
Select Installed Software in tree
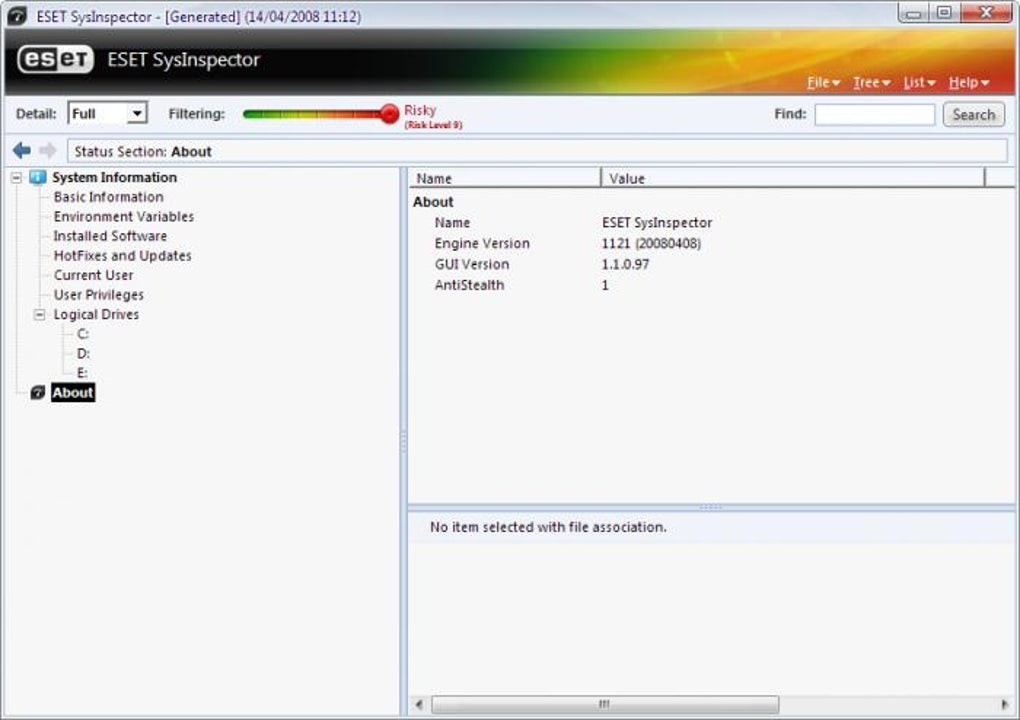coord(110,235)
